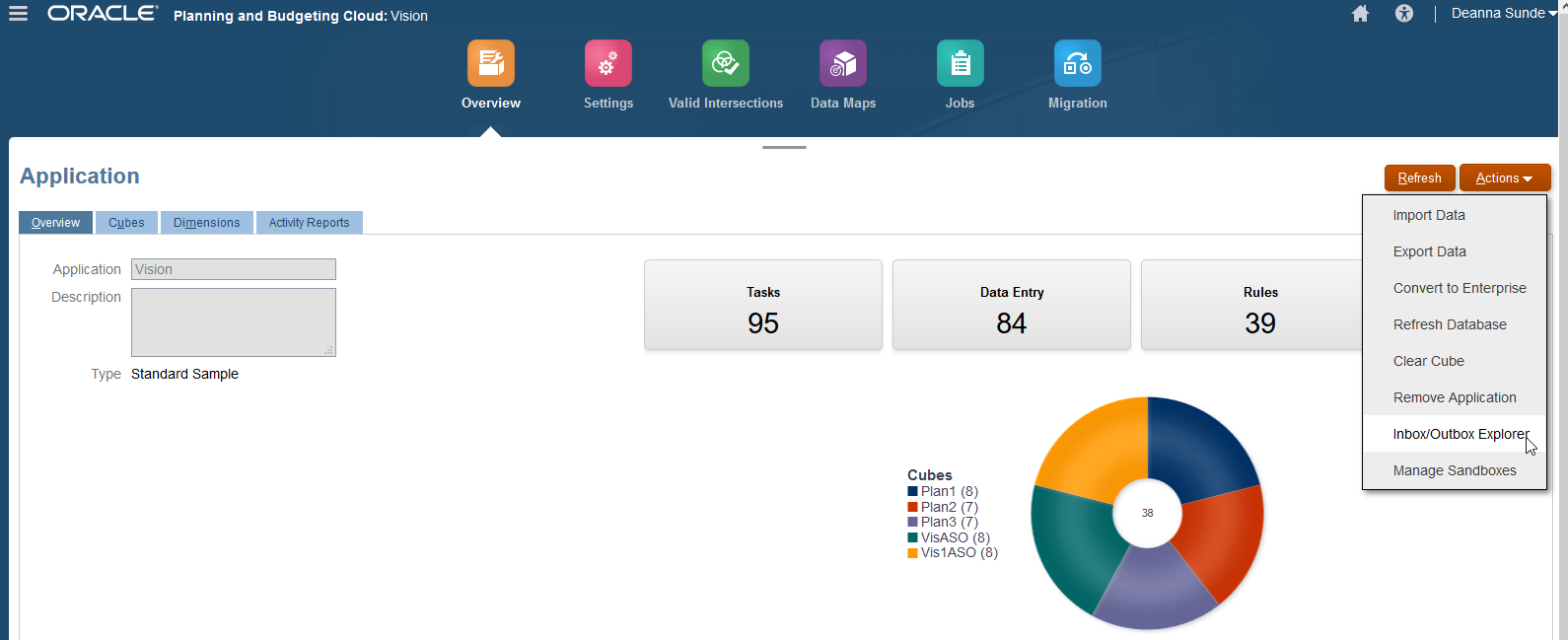
Task: Click the "Cubes" legend title
Action: pyautogui.click(x=930, y=475)
